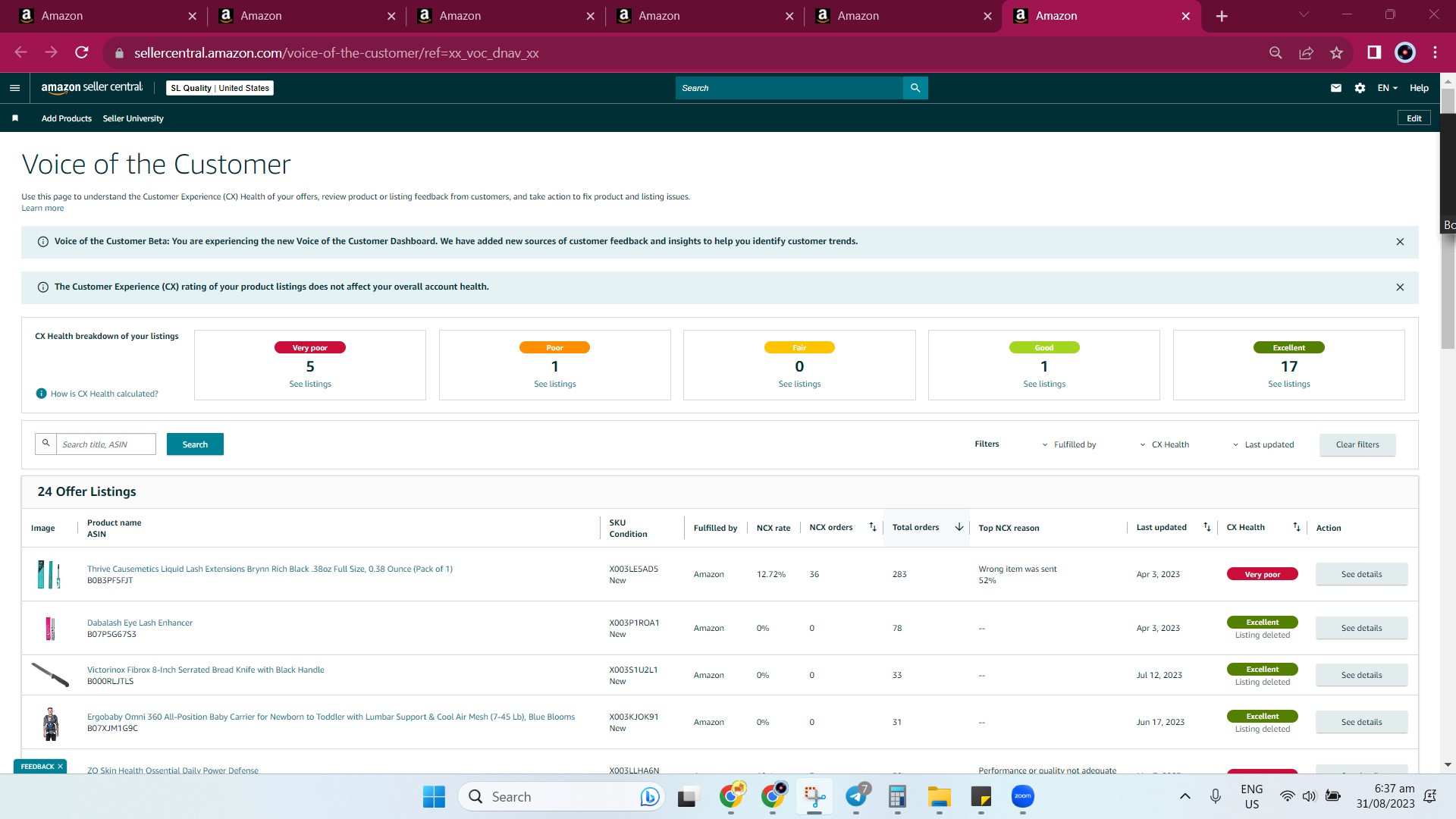Viewport: 1456px width, 819px height.
Task: Open the Help menu
Action: point(1419,88)
